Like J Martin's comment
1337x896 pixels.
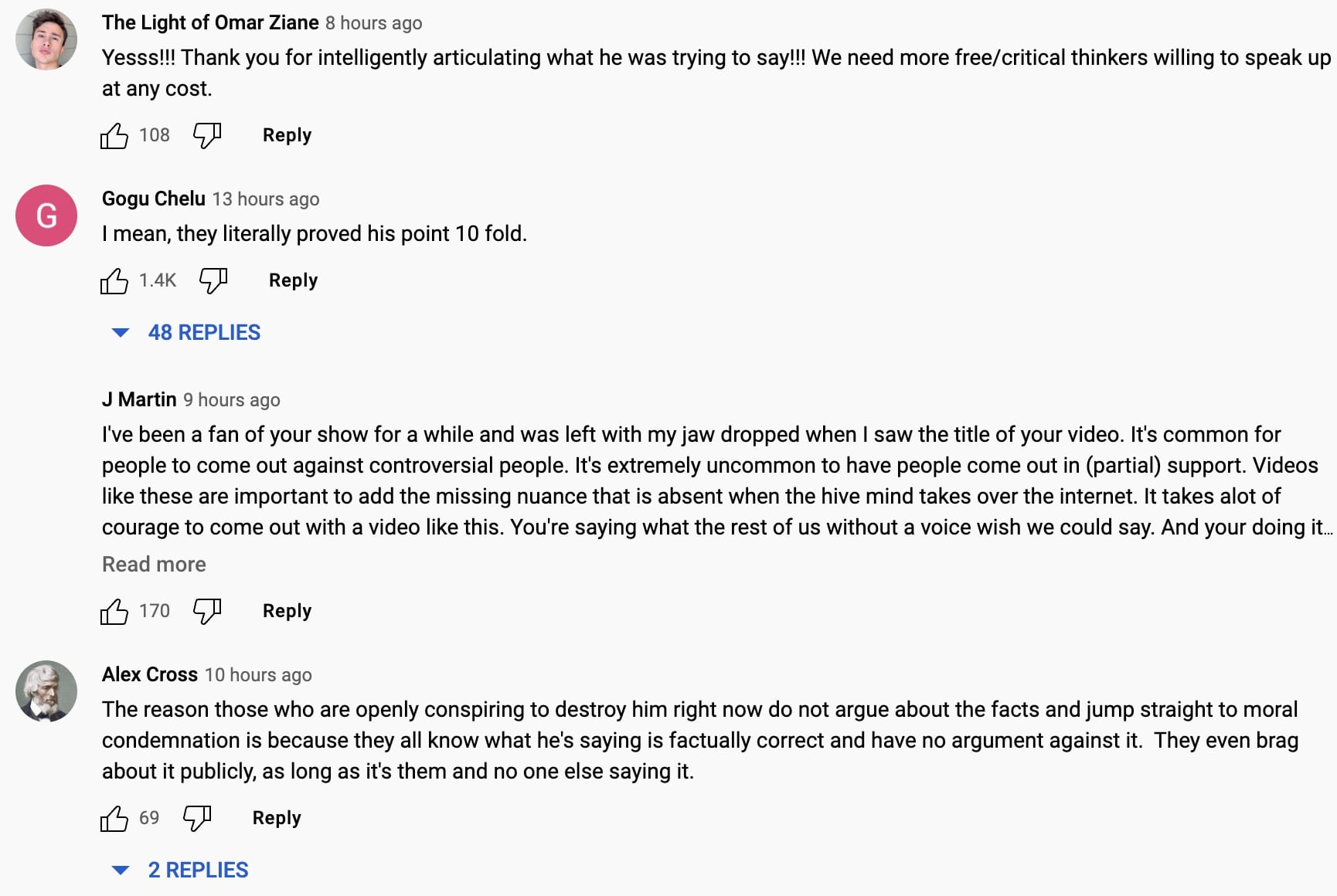coord(114,612)
